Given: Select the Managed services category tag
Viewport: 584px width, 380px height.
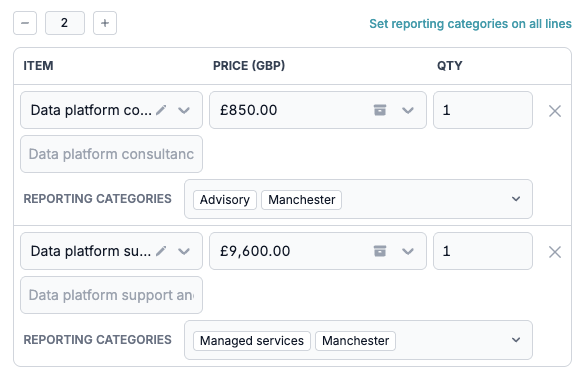Looking at the screenshot, I should coord(252,341).
